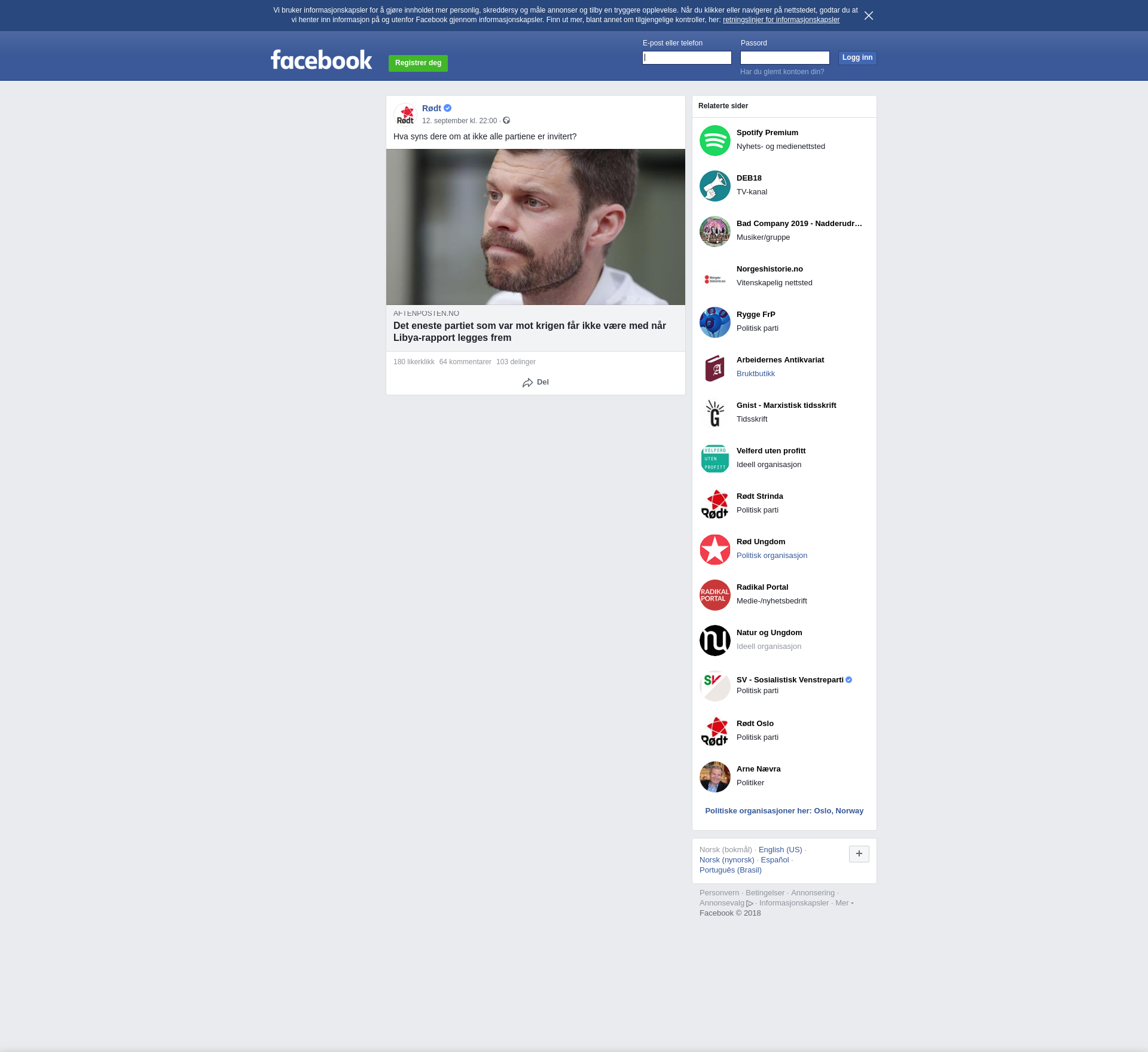Open the SV Sosialistisk Venstreparti icon
1148x1052 pixels.
click(x=715, y=686)
